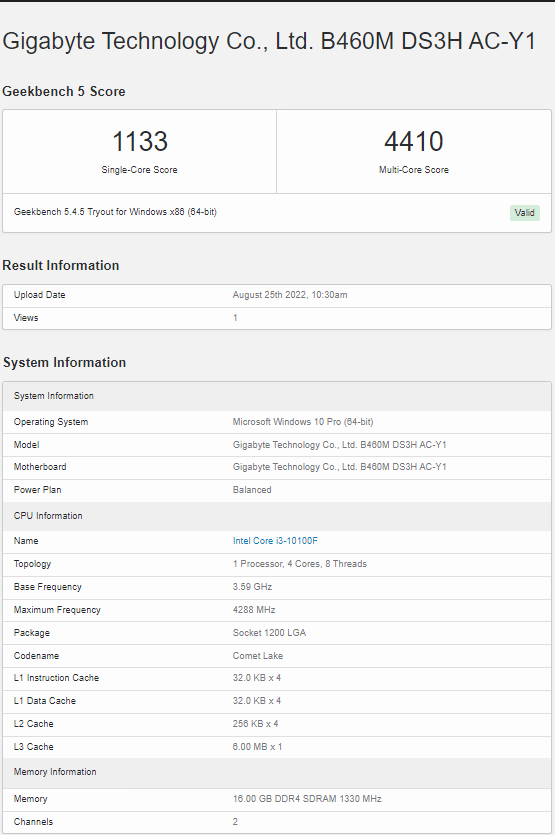Click the Geekbench 5.4.5 Tryout version text
The height and width of the screenshot is (835, 555).
pyautogui.click(x=115, y=212)
